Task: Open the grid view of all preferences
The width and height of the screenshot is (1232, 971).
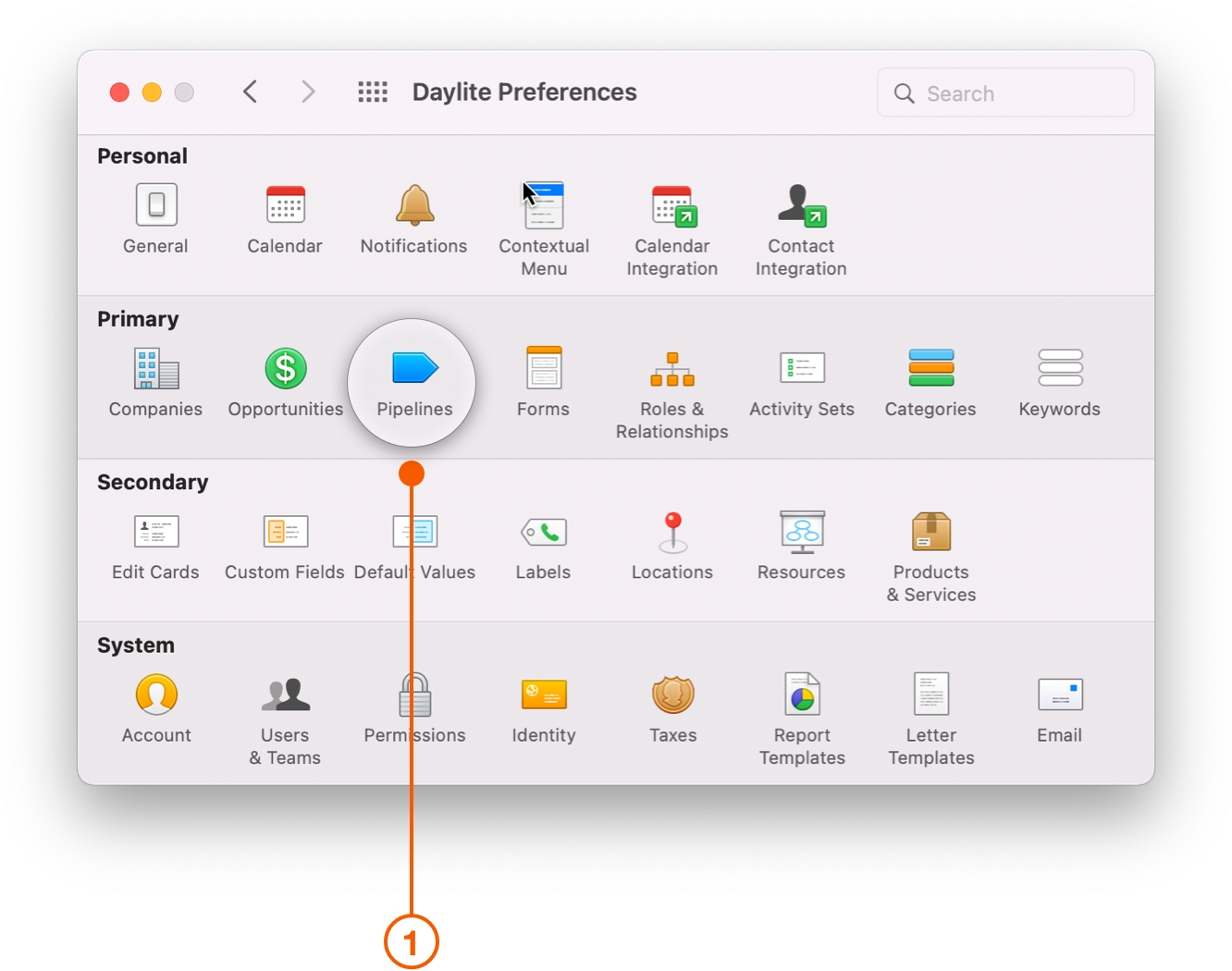Action: click(x=373, y=92)
